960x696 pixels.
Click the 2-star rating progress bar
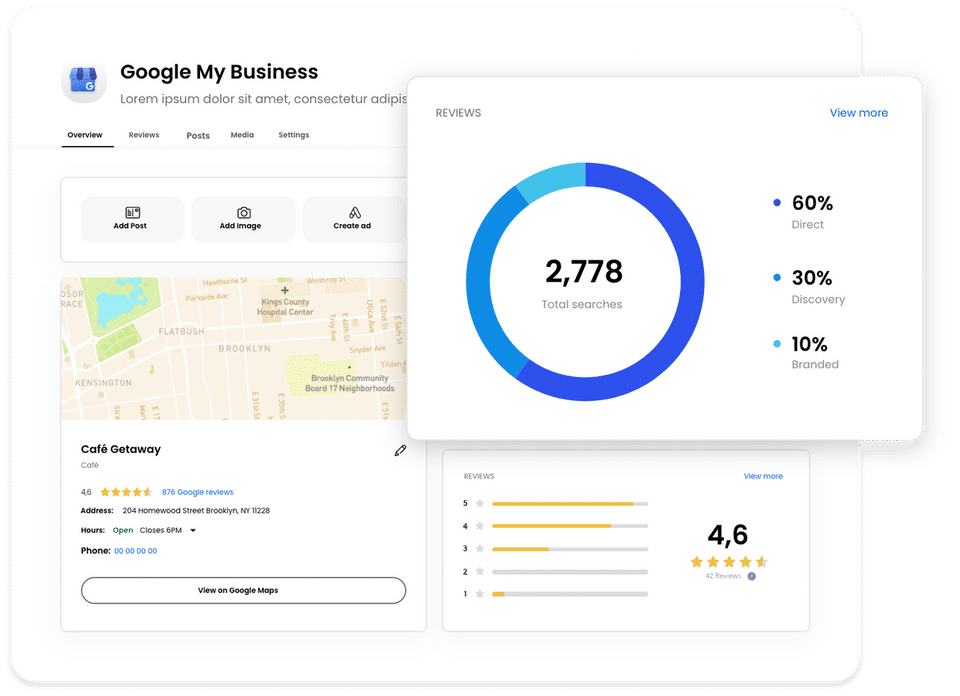pos(570,572)
